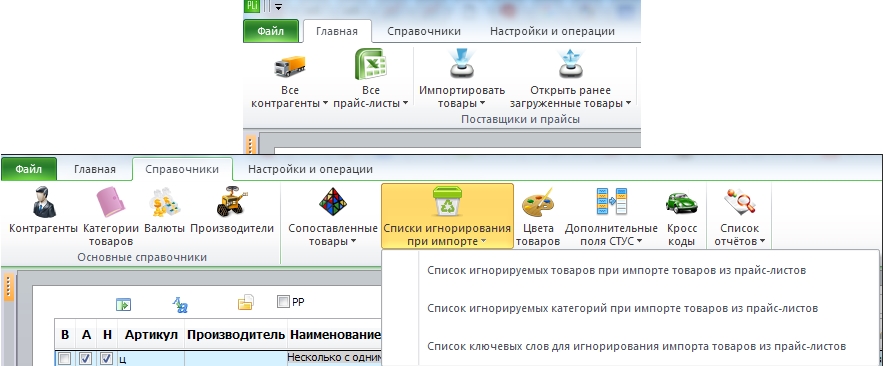883x366 pixels.
Task: Switch to Главная tab in the lower window
Action: 95,169
